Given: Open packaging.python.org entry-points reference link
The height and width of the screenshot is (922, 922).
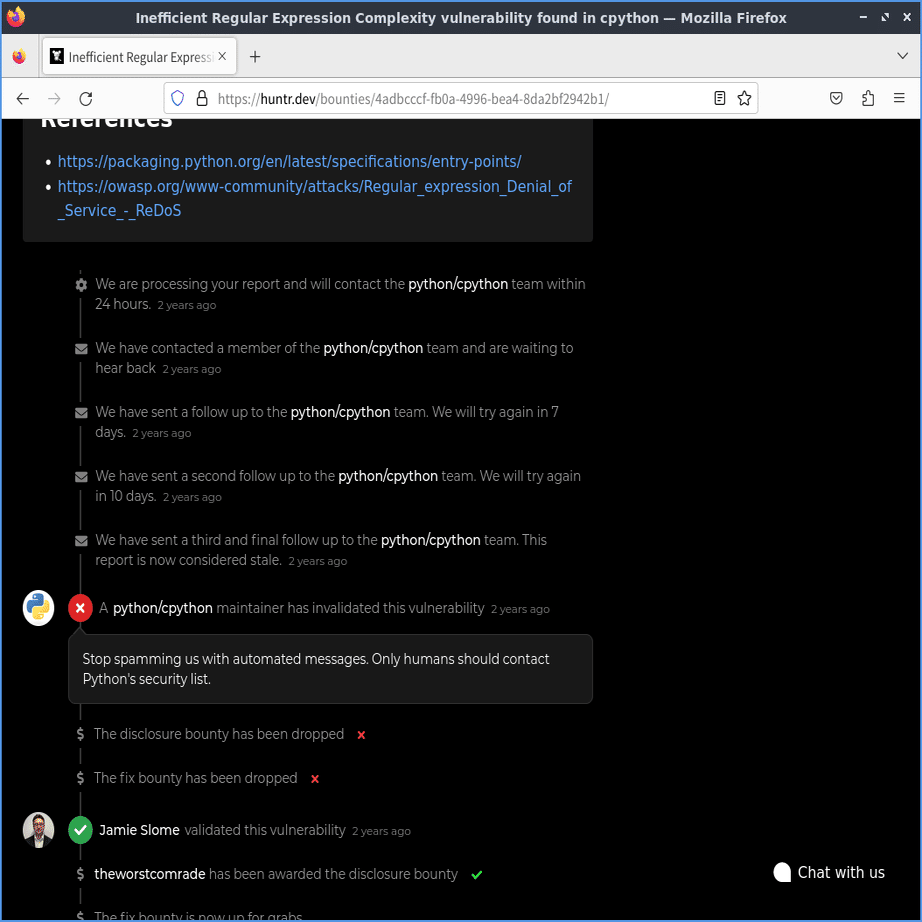Looking at the screenshot, I should tap(289, 161).
